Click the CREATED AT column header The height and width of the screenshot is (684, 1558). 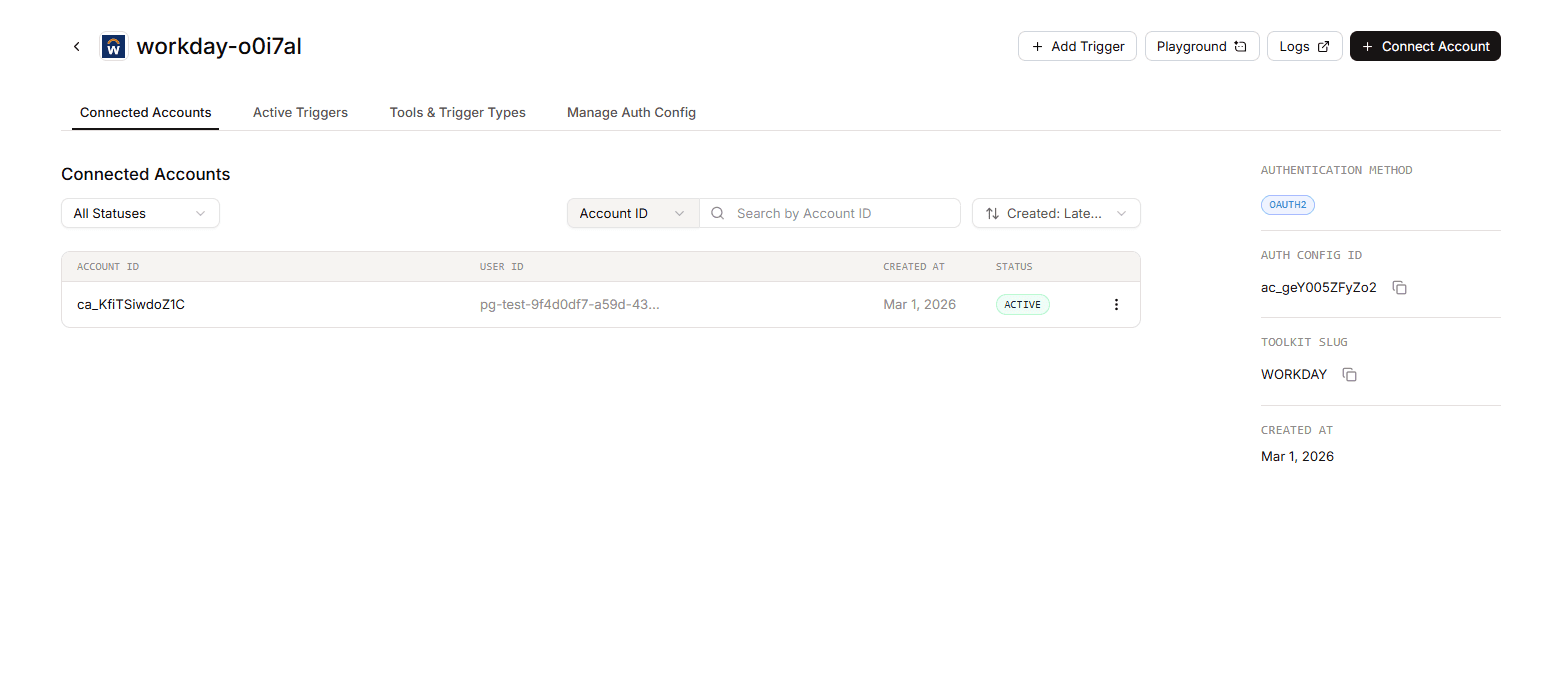914,267
